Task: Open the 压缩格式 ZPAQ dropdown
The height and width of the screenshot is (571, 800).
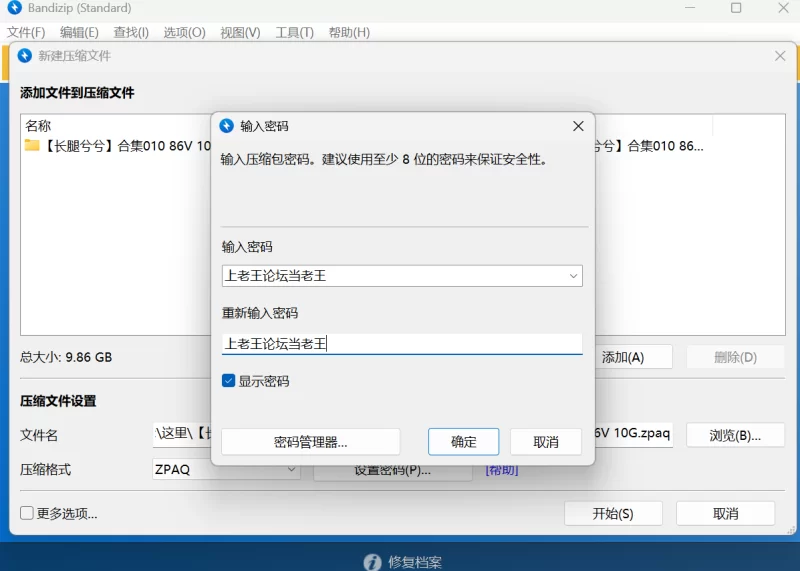Action: (x=291, y=469)
